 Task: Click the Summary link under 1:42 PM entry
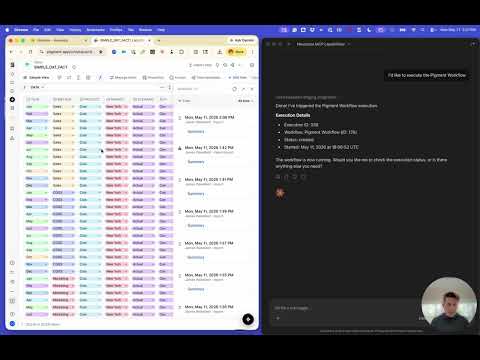pos(196,162)
